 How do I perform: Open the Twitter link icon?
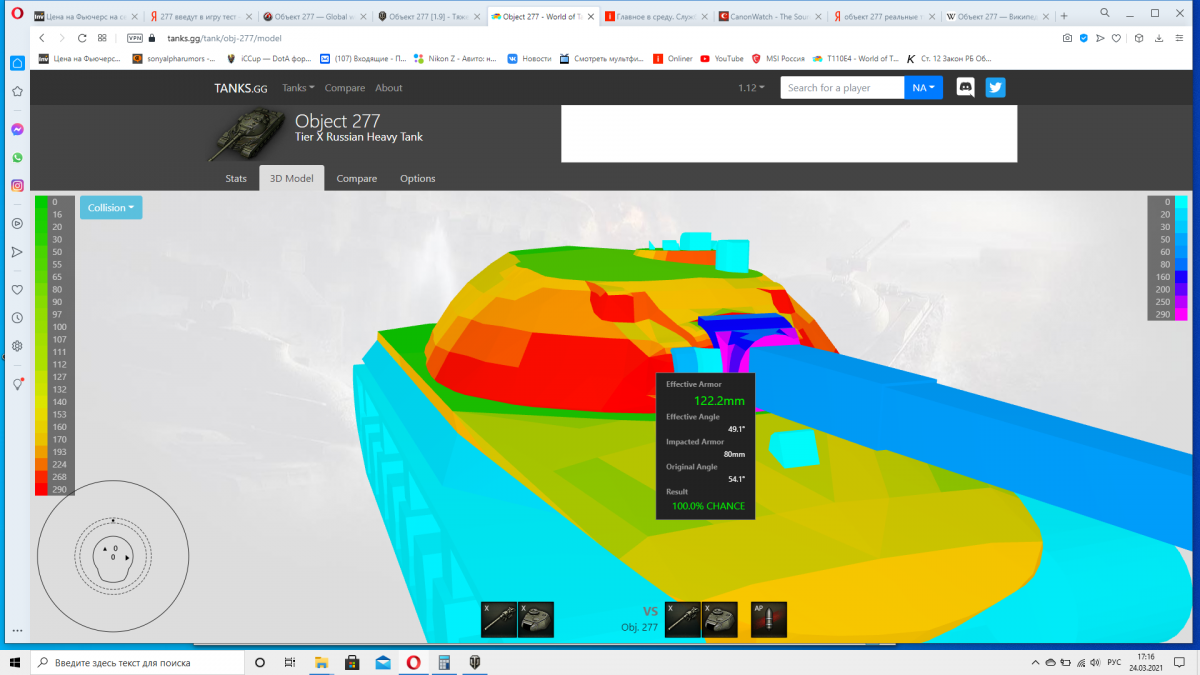coord(995,87)
